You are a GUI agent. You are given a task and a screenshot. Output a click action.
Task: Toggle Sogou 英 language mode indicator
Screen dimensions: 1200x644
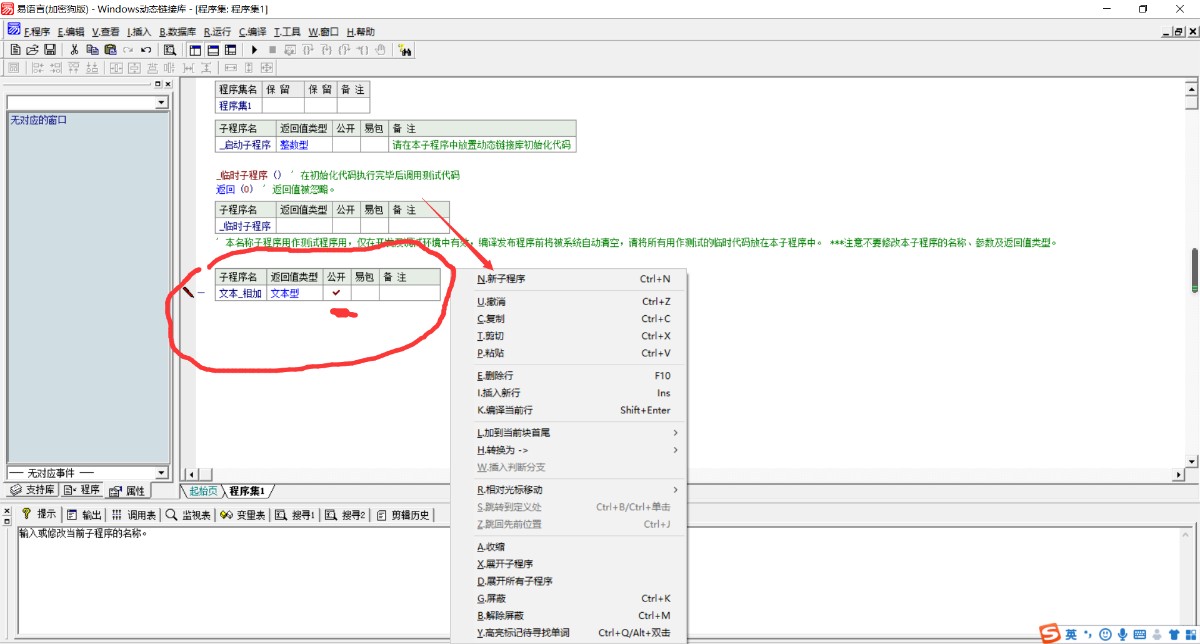click(1071, 634)
